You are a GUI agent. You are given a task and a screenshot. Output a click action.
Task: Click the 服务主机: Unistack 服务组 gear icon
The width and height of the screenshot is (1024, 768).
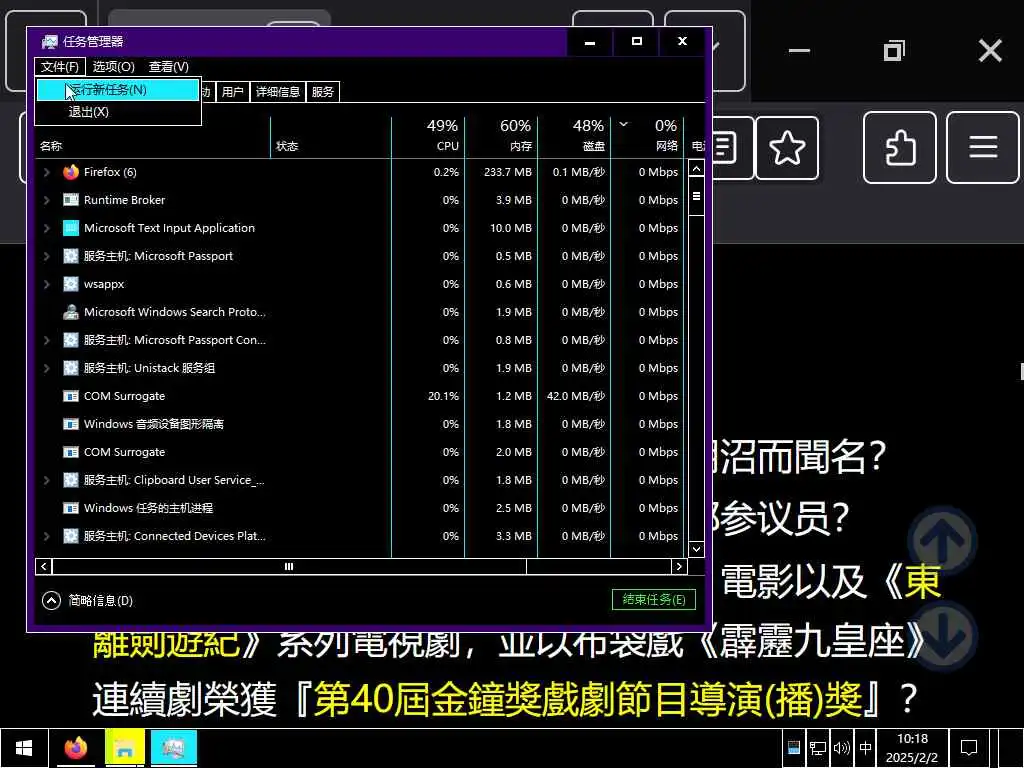tap(71, 368)
